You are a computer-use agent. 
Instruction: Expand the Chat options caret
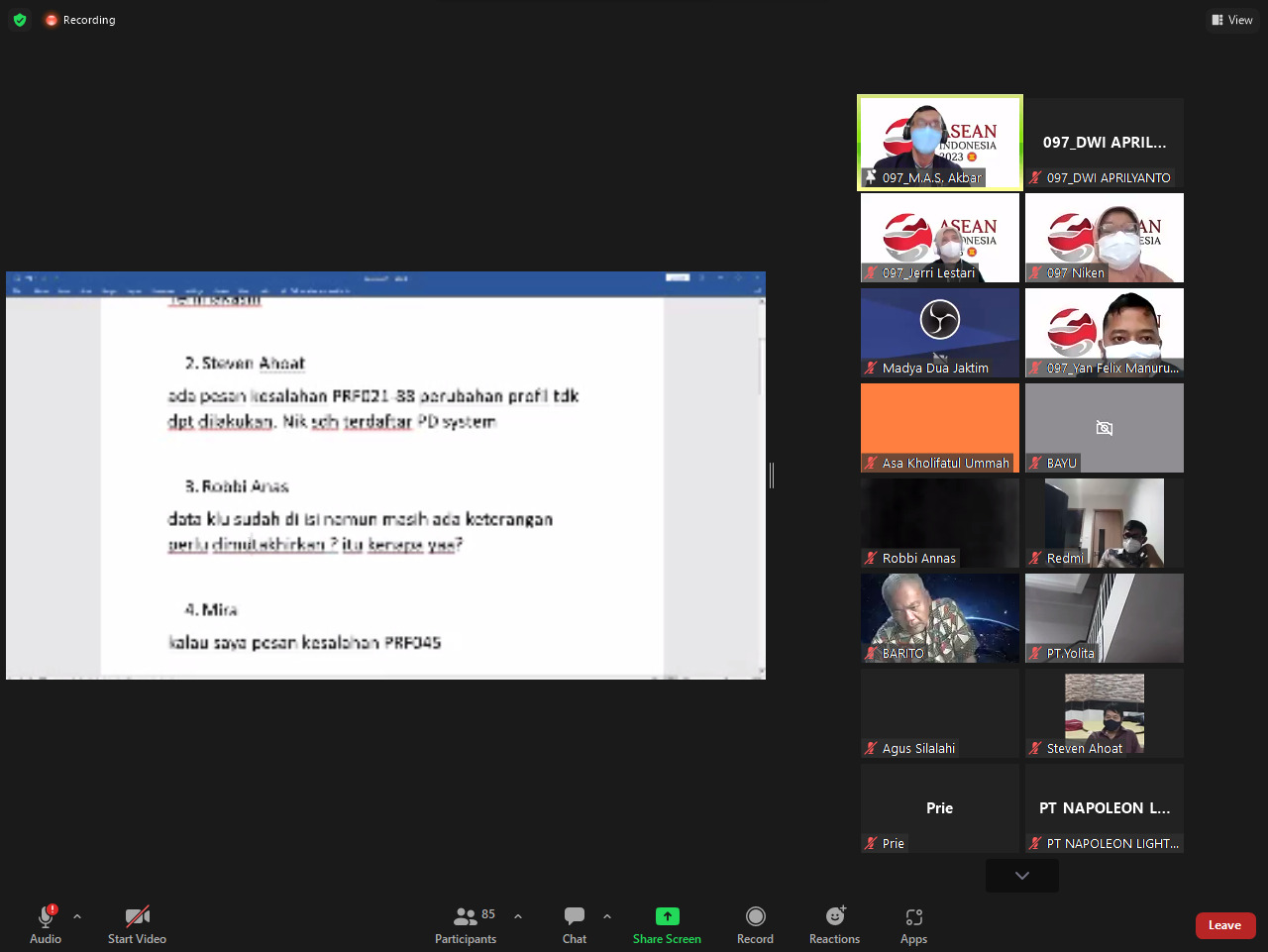pos(607,916)
